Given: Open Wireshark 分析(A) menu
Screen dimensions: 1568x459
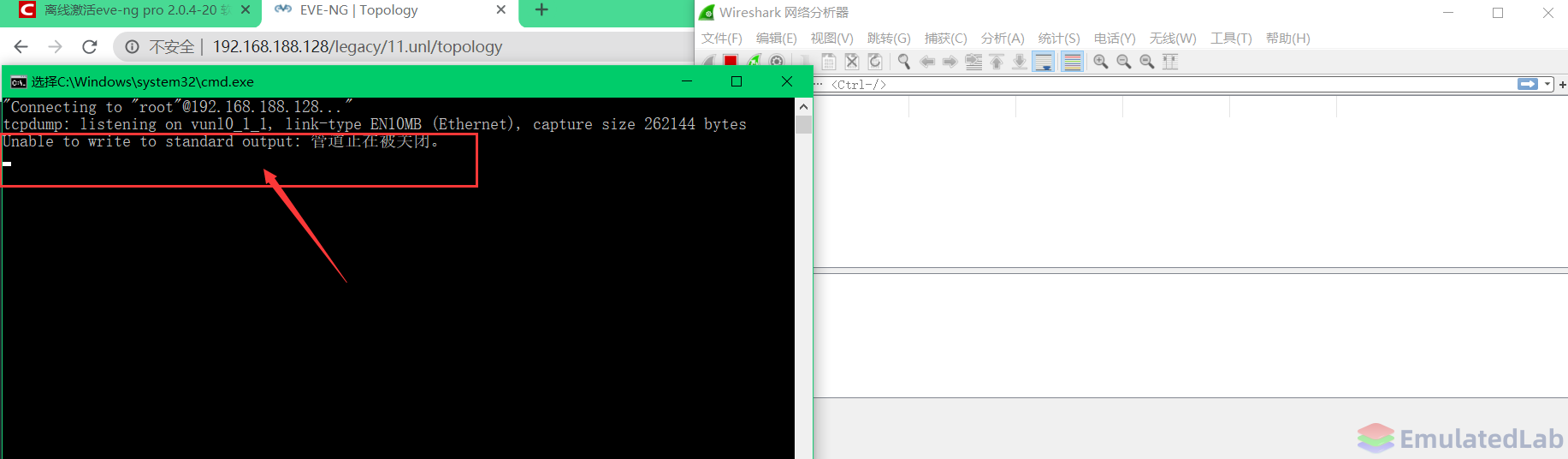Looking at the screenshot, I should tap(1003, 39).
